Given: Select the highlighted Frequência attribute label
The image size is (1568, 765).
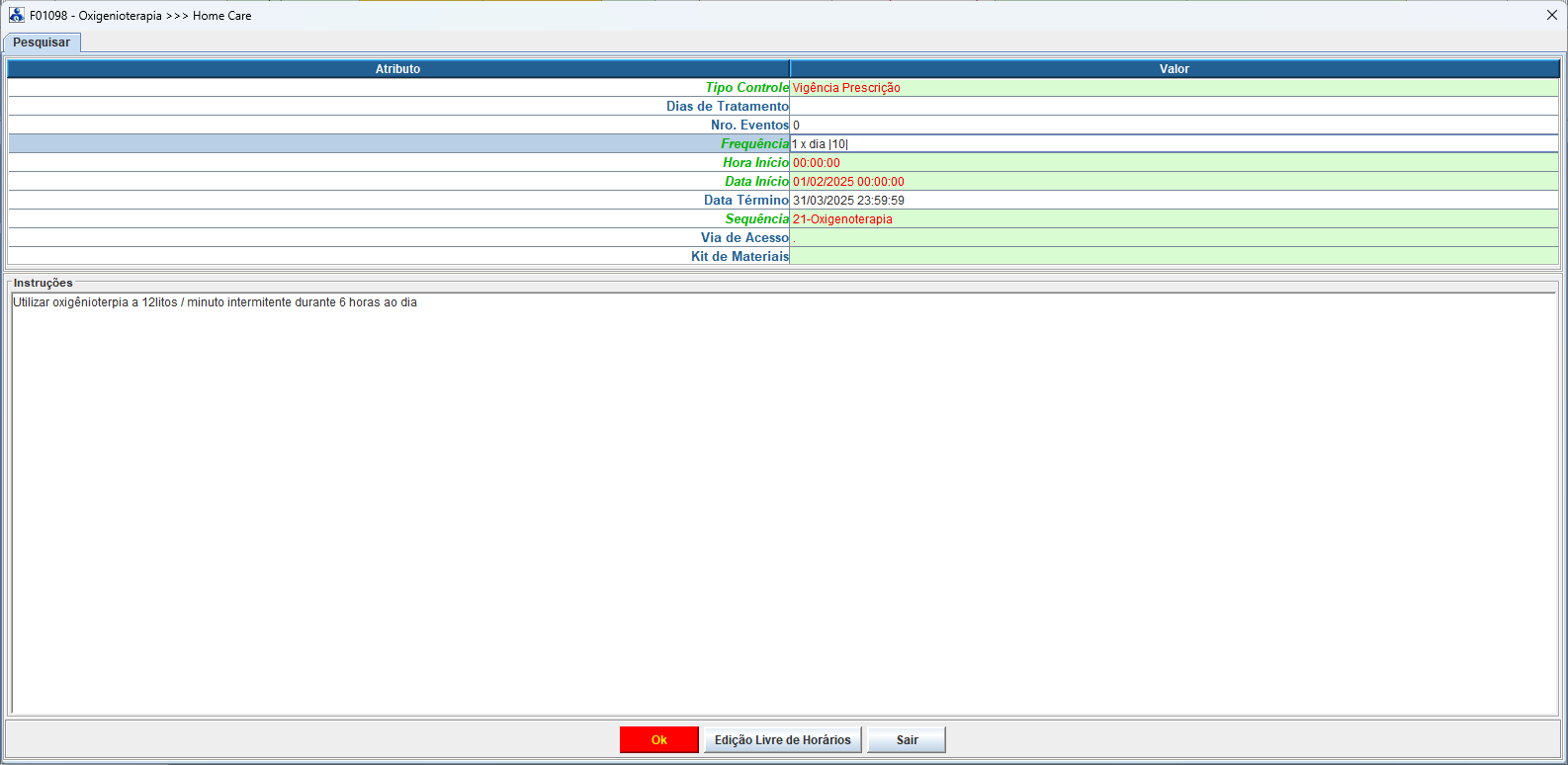Looking at the screenshot, I should (x=754, y=144).
